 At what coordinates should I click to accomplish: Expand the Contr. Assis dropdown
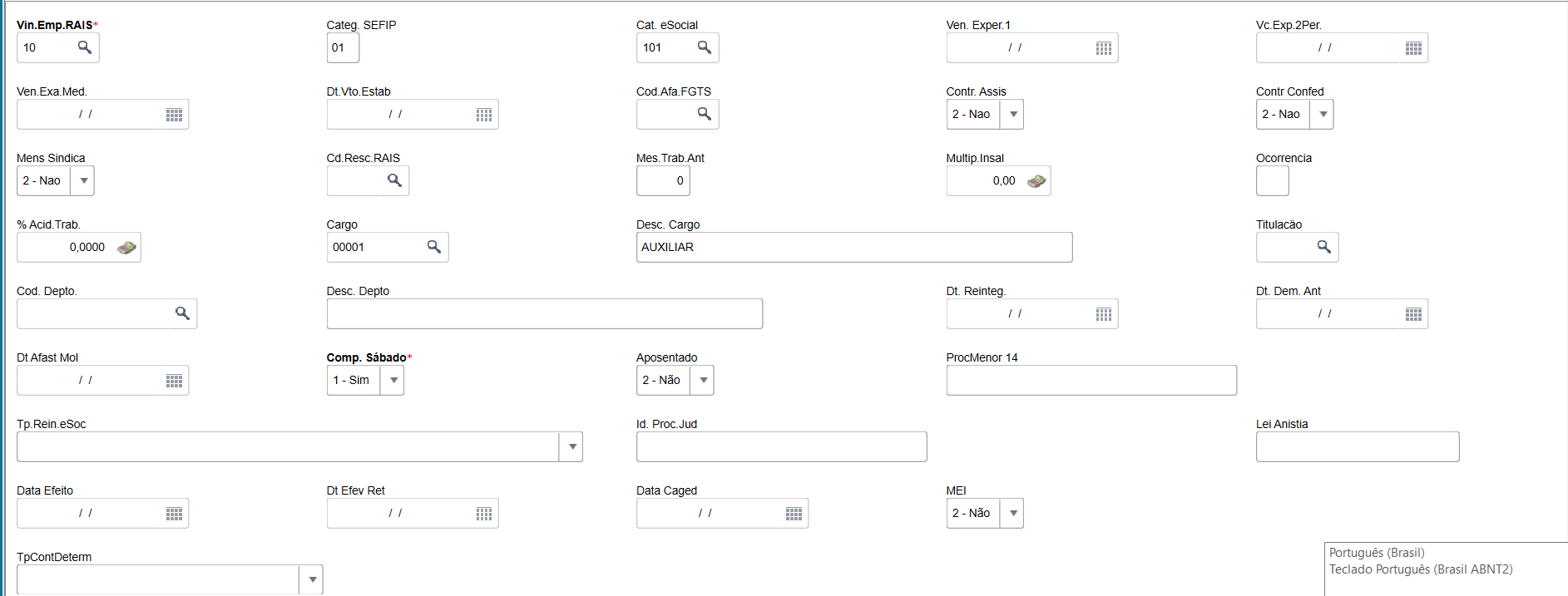[x=1013, y=115]
